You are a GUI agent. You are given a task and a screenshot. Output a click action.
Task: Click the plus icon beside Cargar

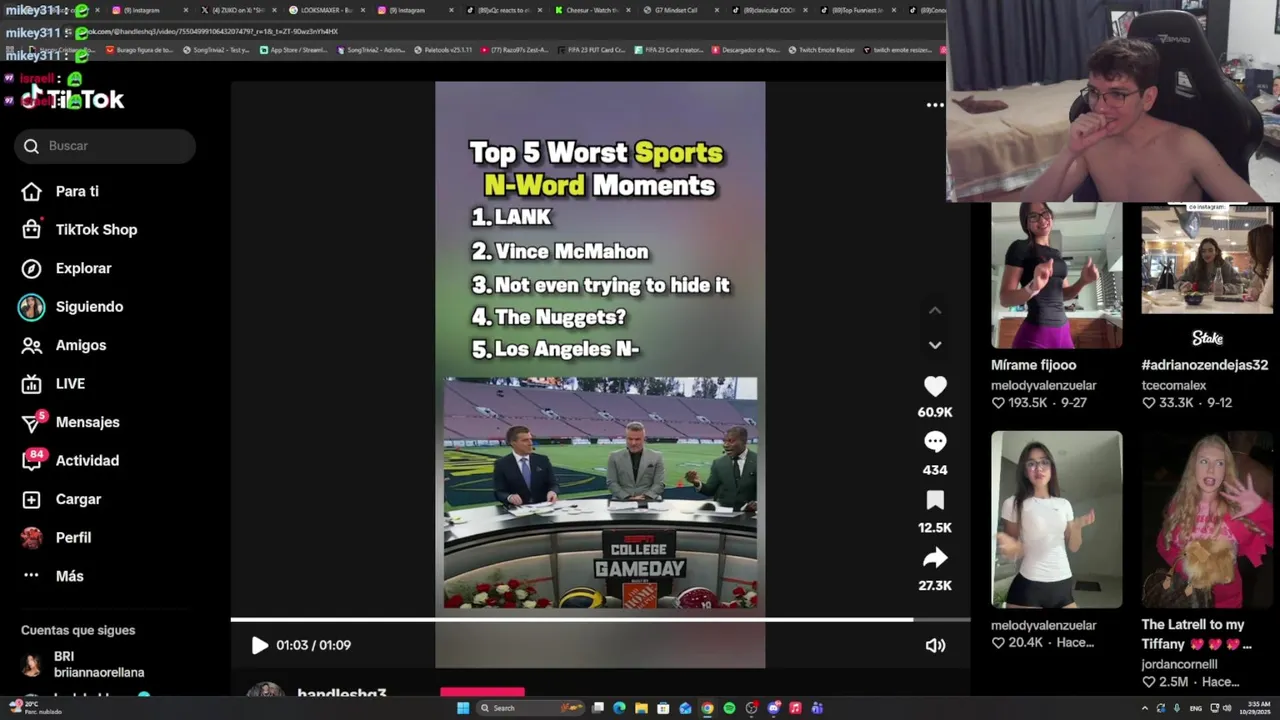pyautogui.click(x=32, y=499)
